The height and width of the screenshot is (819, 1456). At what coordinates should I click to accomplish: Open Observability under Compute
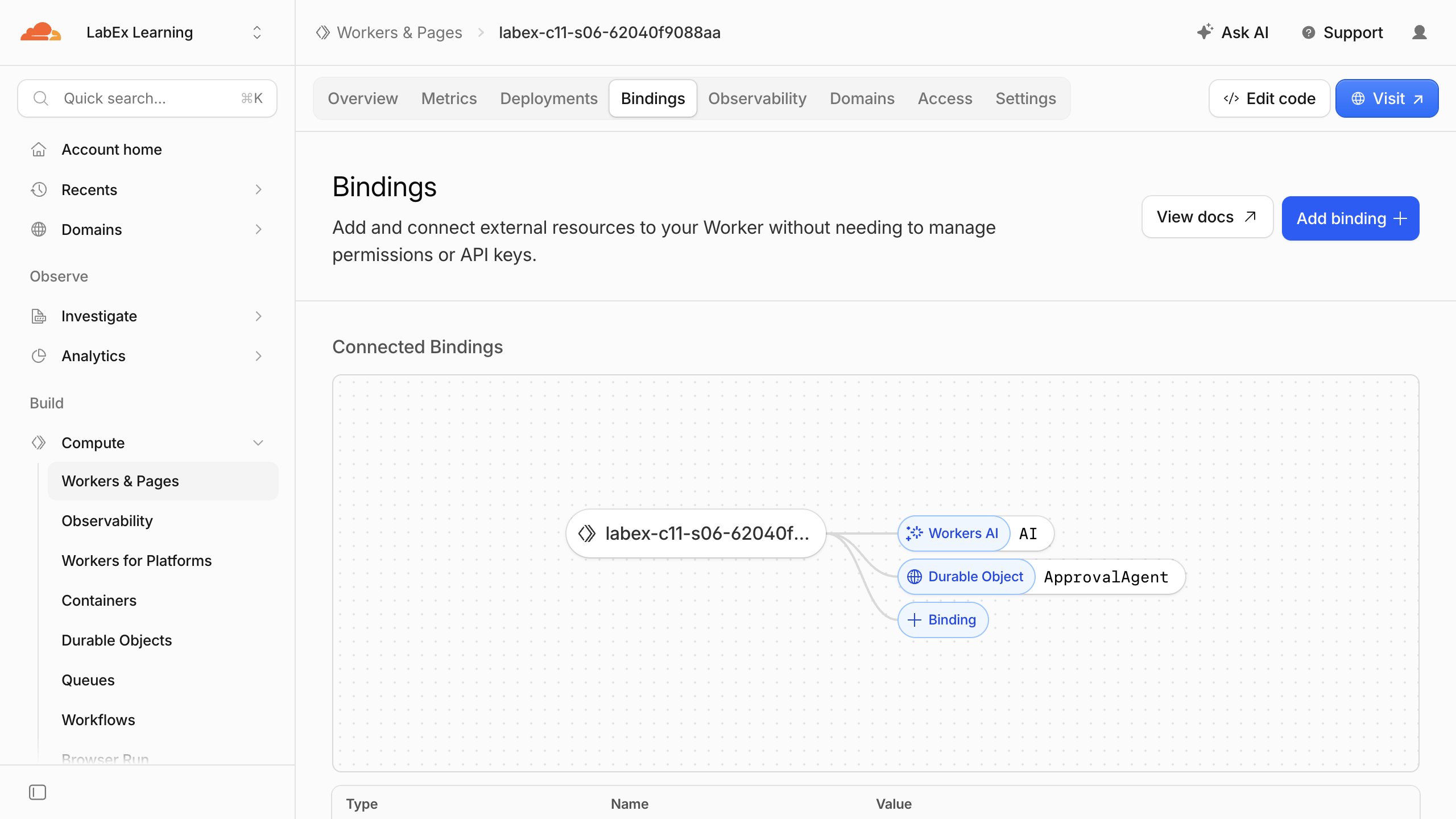point(107,521)
